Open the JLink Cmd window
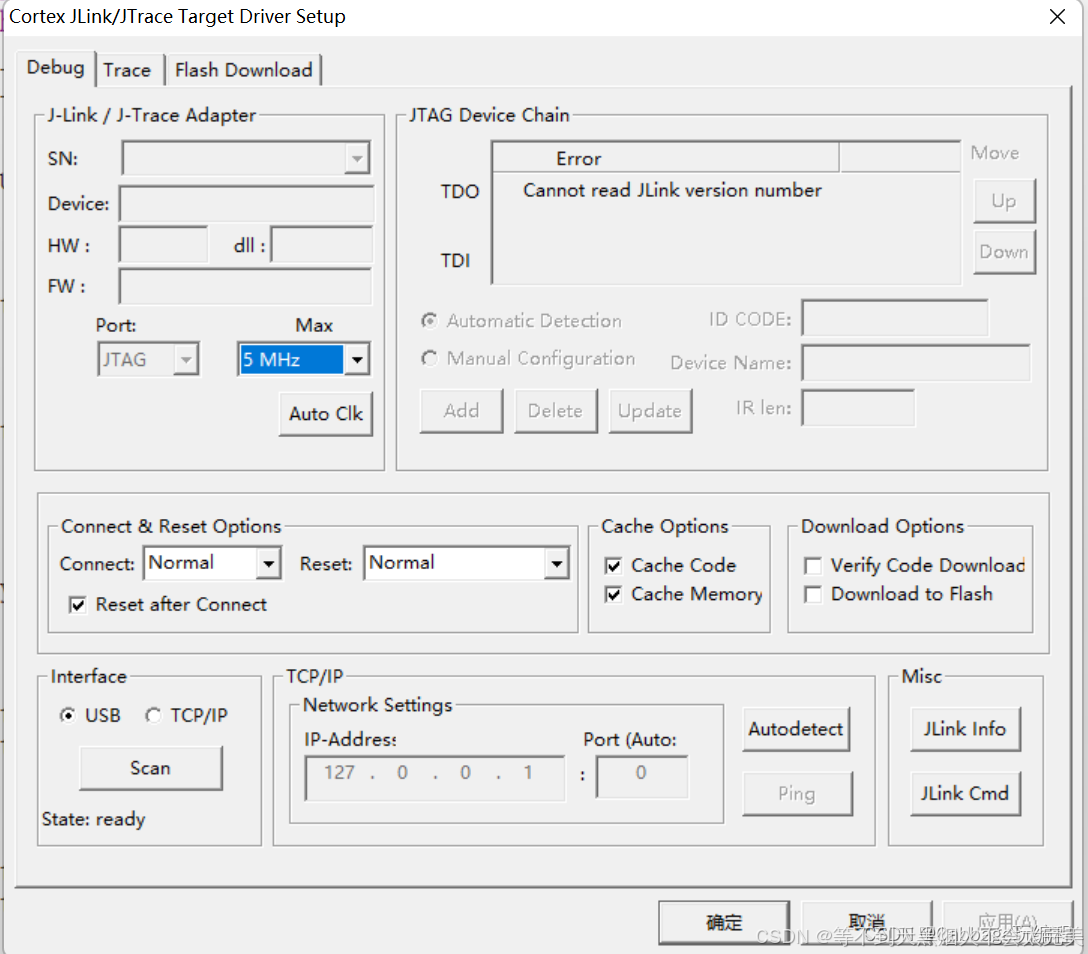The width and height of the screenshot is (1088, 954). [965, 793]
